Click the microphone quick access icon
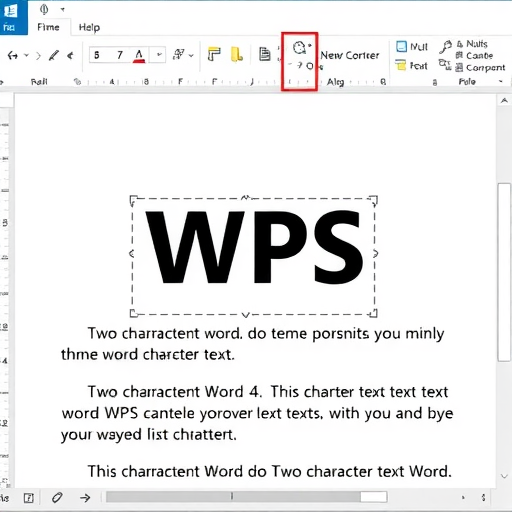This screenshot has width=512, height=512. 44,9
